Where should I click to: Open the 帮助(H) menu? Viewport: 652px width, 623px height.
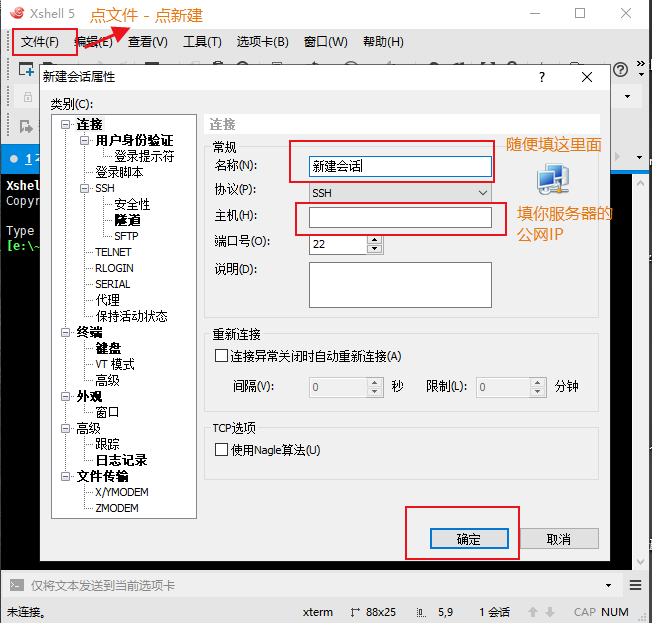click(x=383, y=42)
